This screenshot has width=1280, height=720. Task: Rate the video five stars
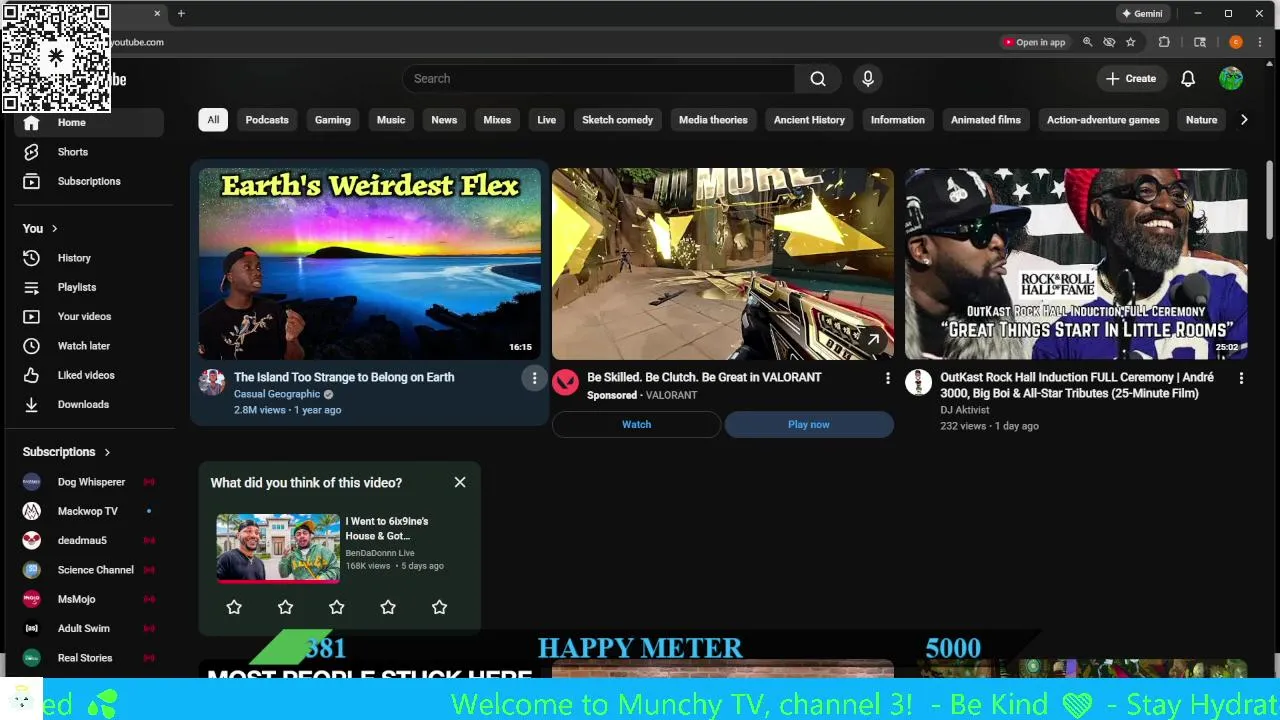439,607
